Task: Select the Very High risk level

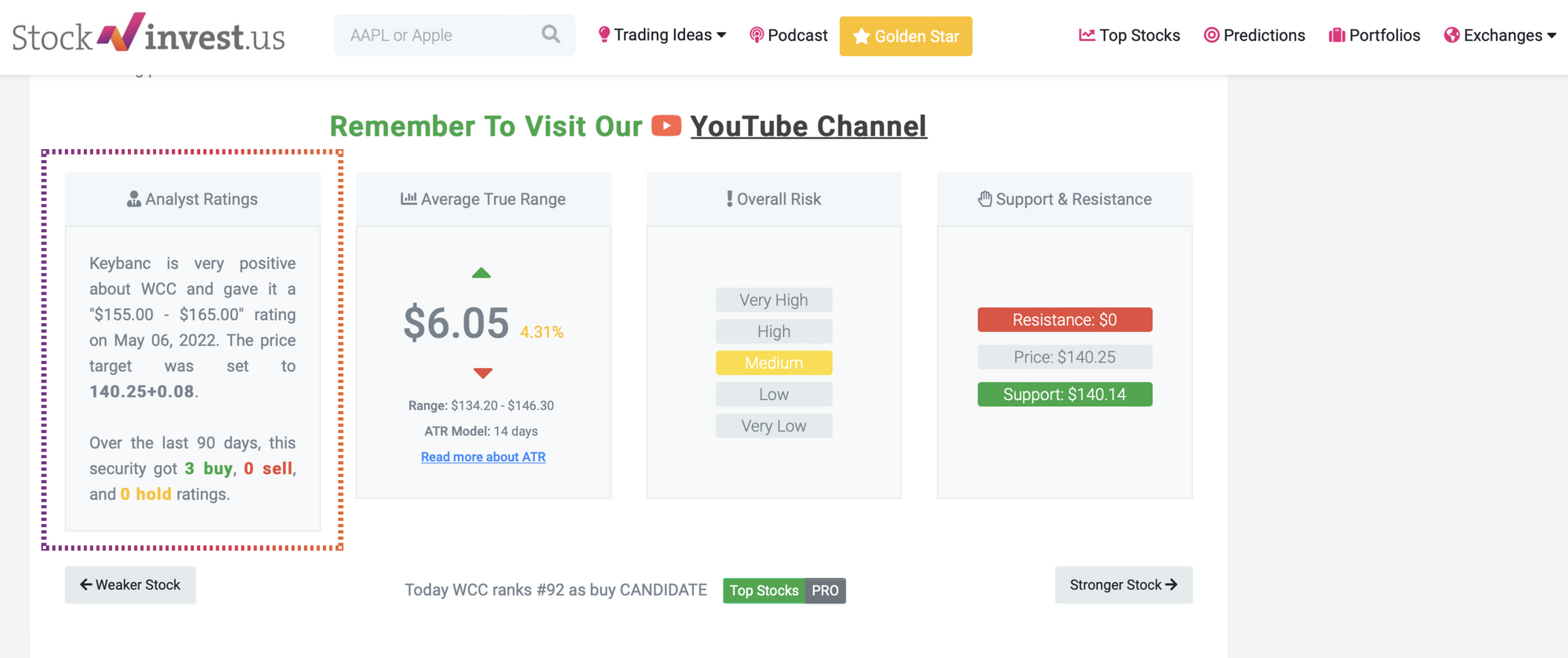Action: click(774, 300)
